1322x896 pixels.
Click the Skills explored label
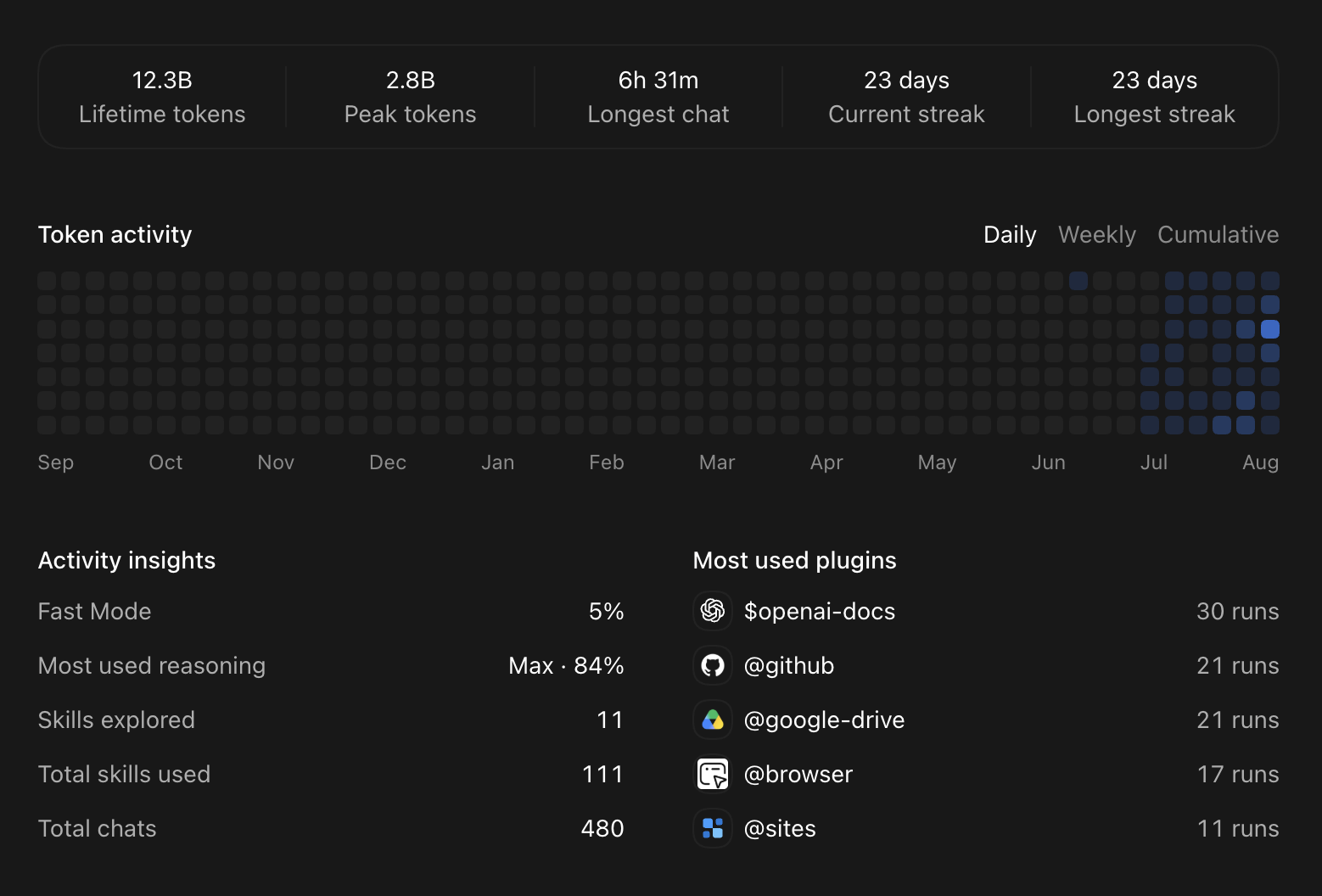point(117,720)
